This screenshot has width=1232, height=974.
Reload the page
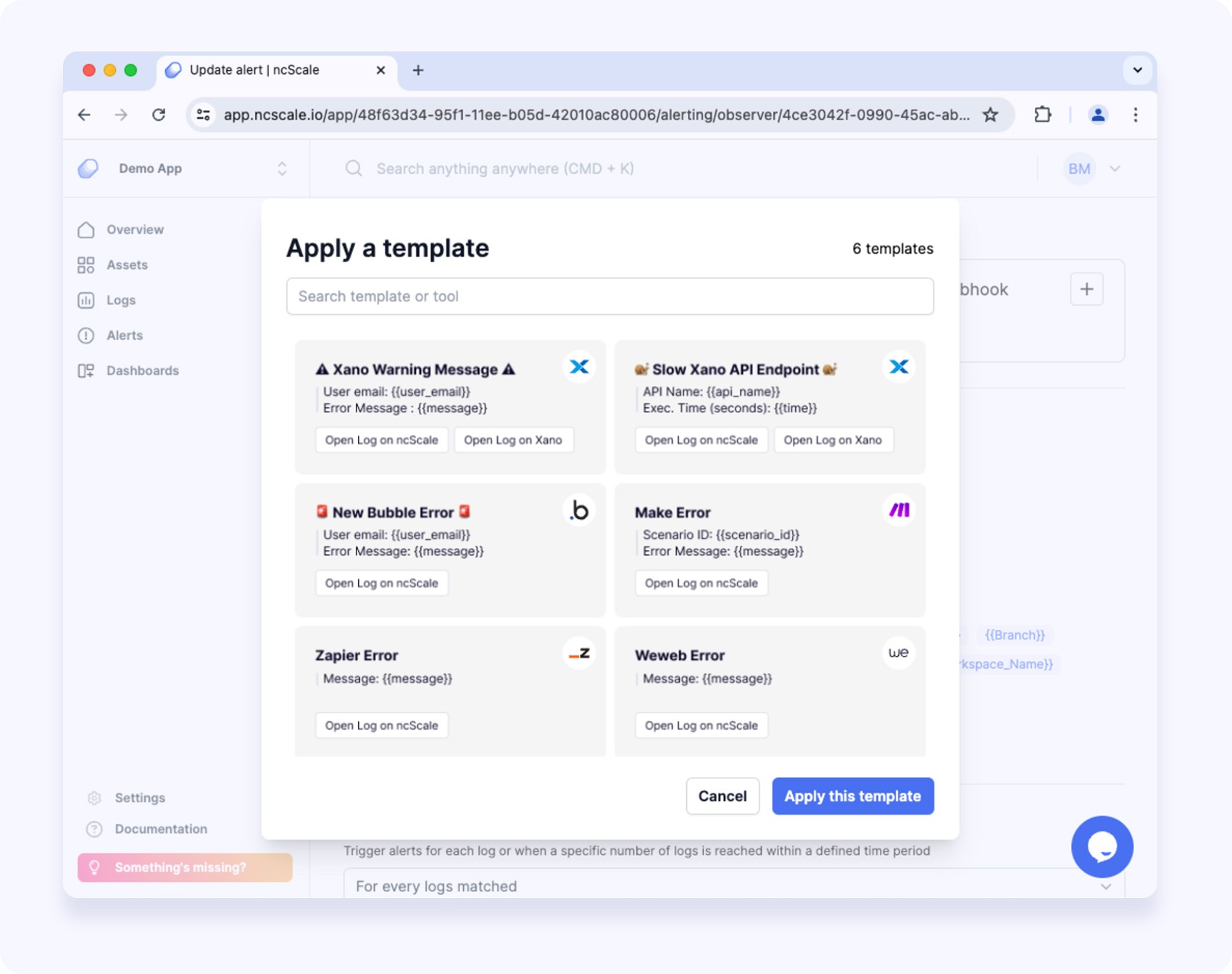pos(159,115)
